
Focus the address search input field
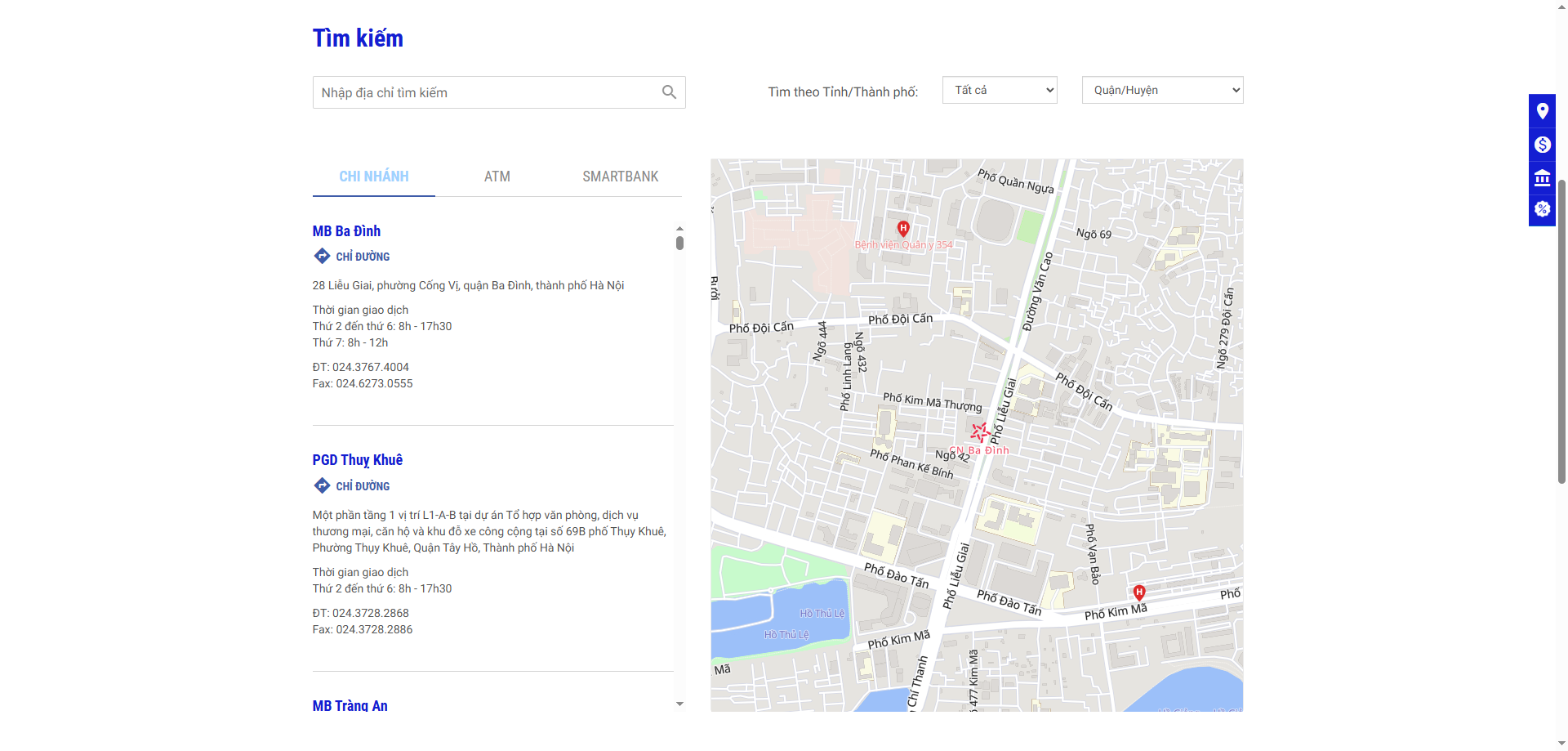coord(486,92)
